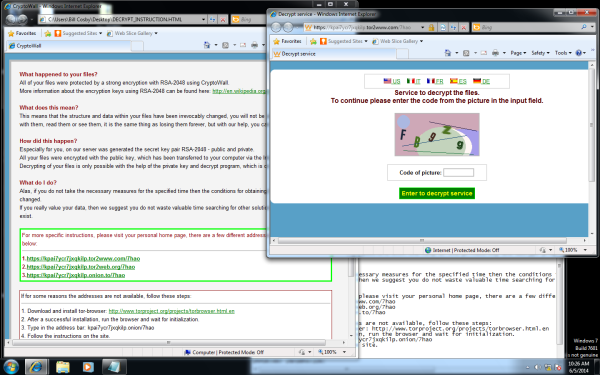The image size is (600, 375).
Task: Click Bing search magnifier in Decrypt service window
Action: [584, 27]
